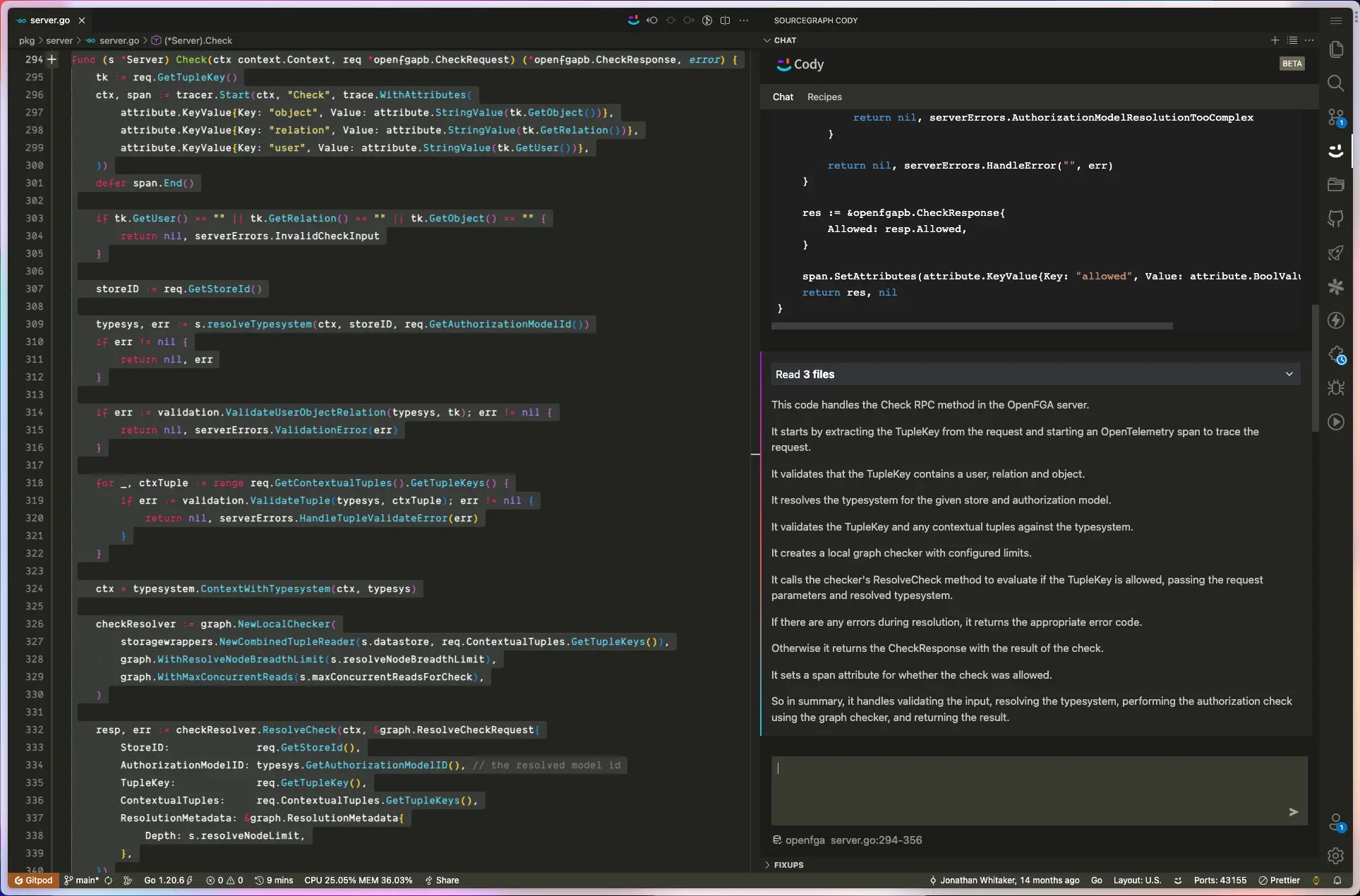The image size is (1360, 896).
Task: Expand the Read 3 files context list
Action: 1035,375
